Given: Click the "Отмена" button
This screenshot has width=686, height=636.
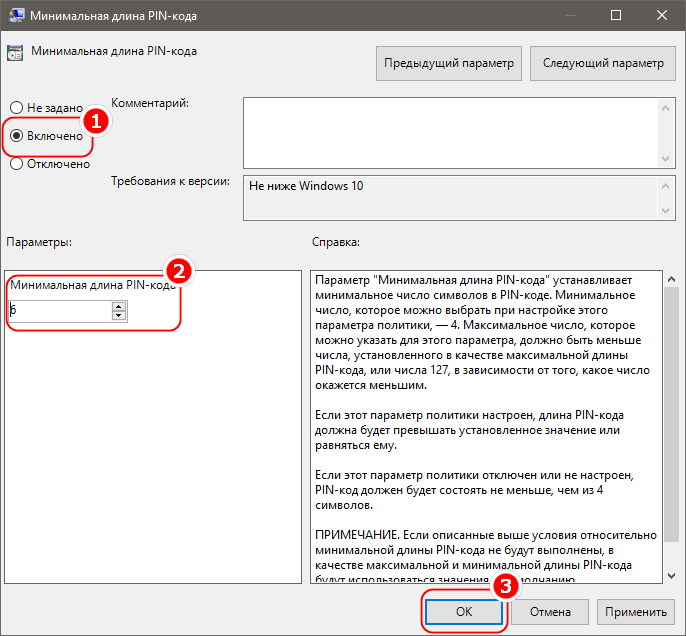Looking at the screenshot, I should tap(550, 612).
